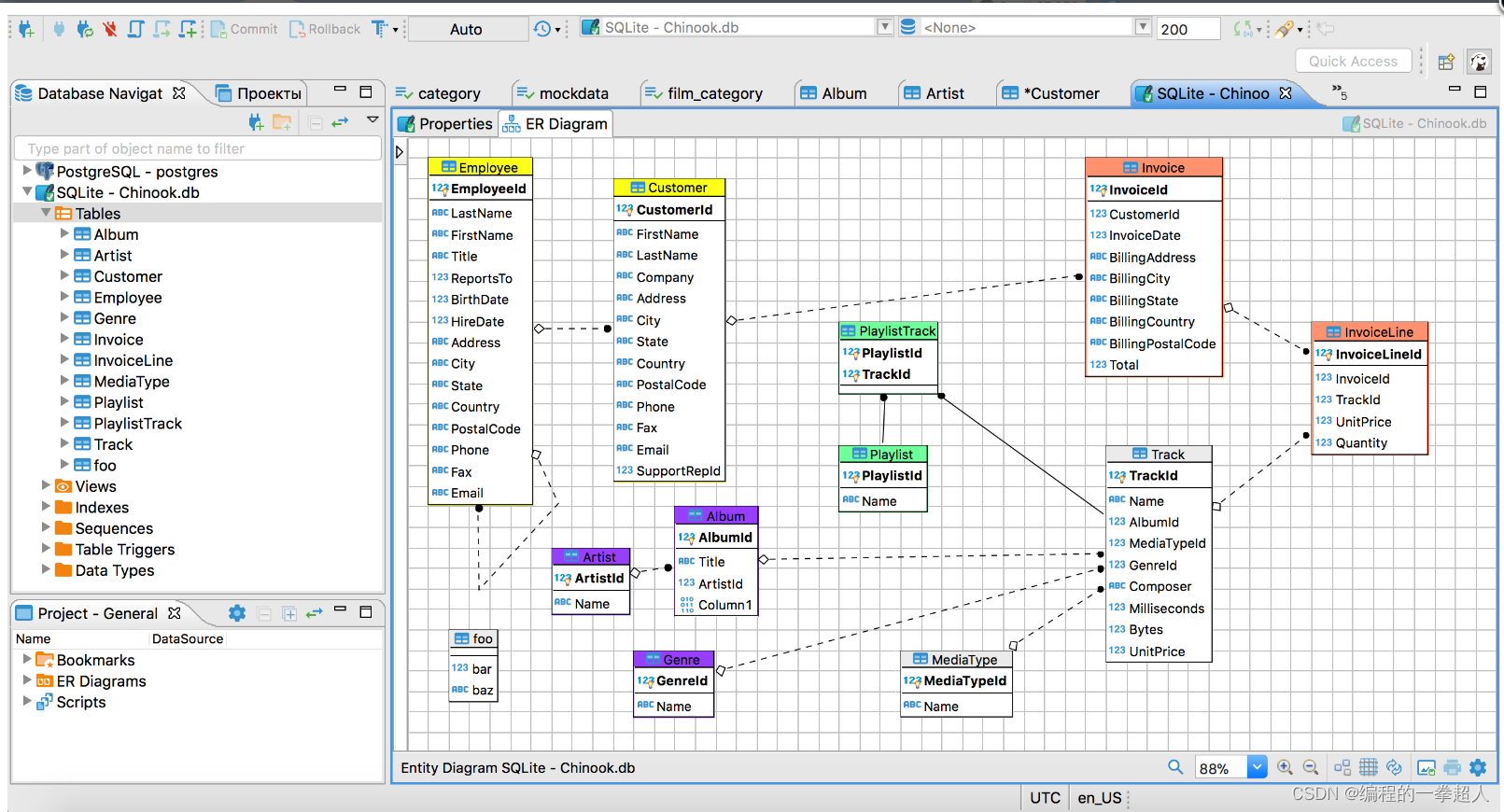This screenshot has height=812, width=1504.
Task: Refresh the ER diagram
Action: 1394,767
